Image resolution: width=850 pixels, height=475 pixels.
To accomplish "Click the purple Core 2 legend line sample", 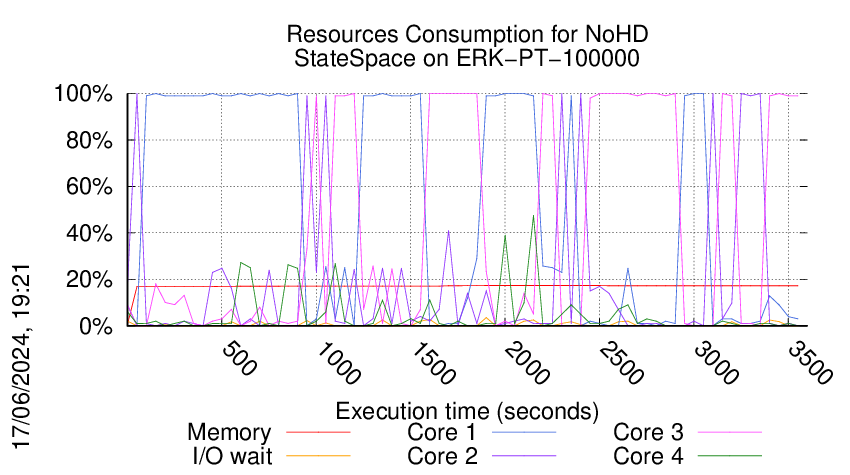I will point(524,455).
